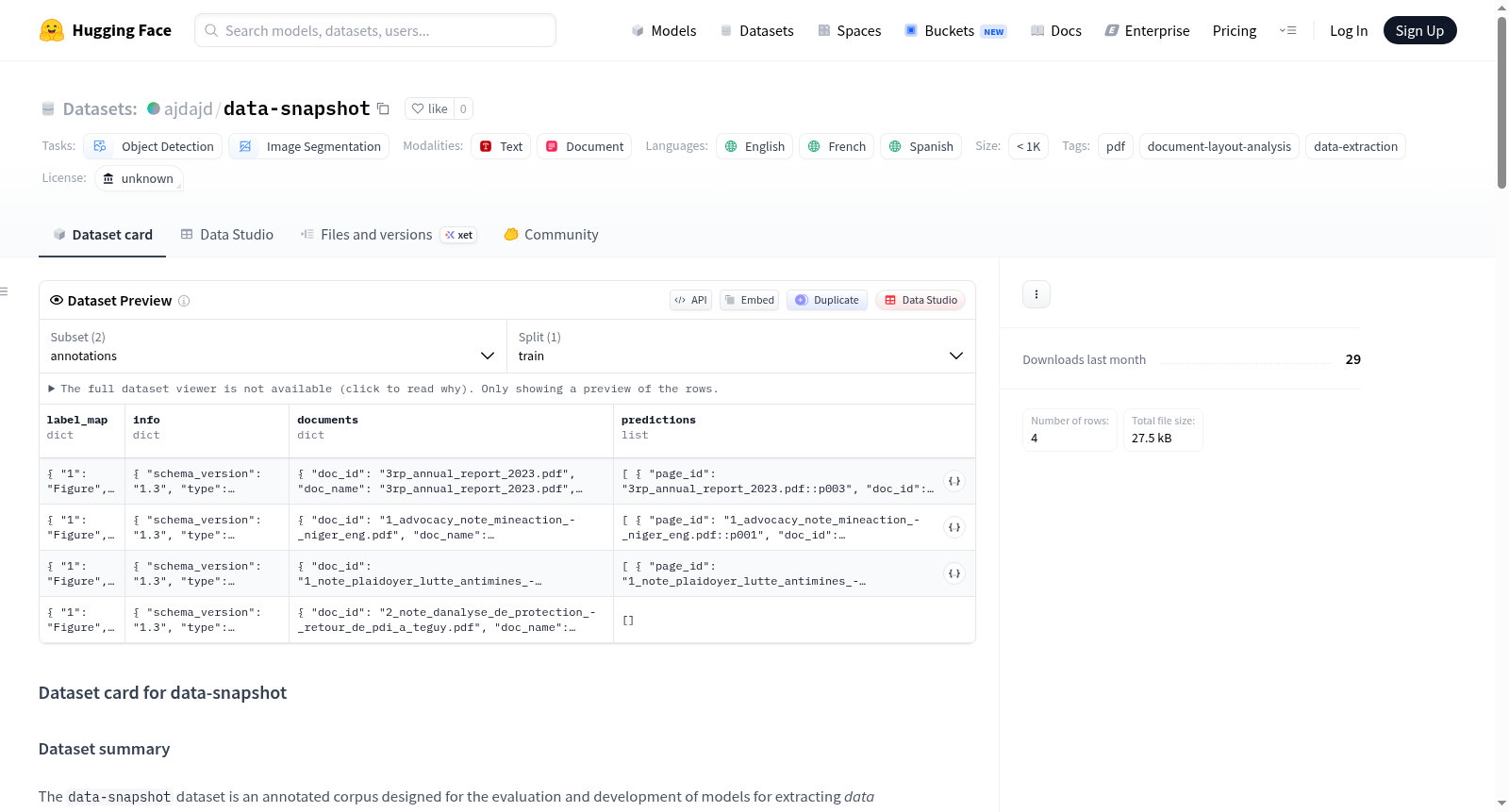The height and width of the screenshot is (812, 1509).
Task: Open Enterprise page in navigation
Action: pos(1147,30)
